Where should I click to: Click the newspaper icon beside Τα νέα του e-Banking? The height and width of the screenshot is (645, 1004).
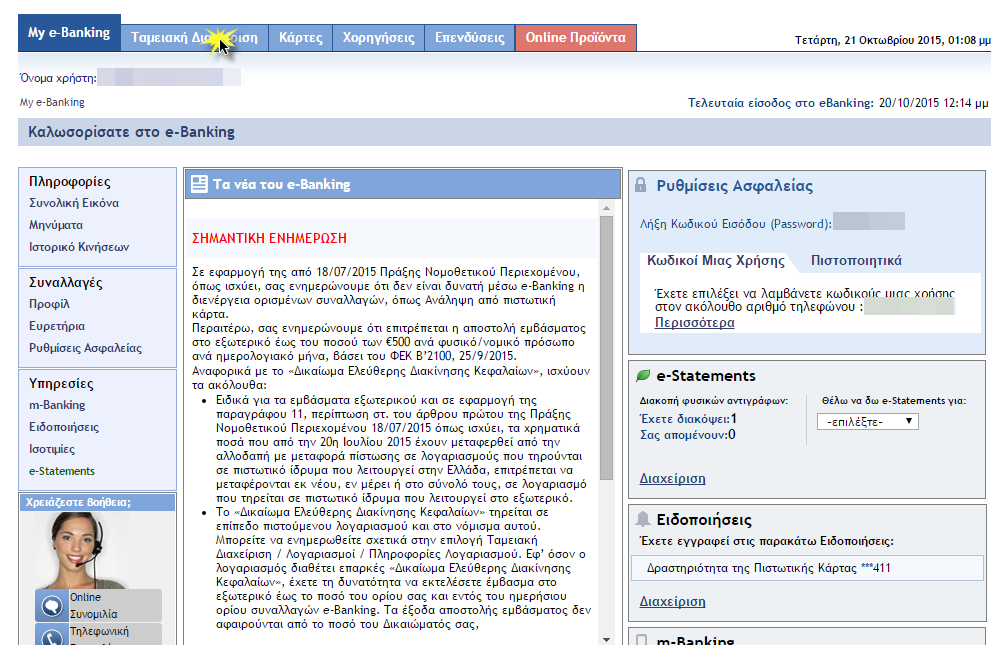tap(199, 184)
